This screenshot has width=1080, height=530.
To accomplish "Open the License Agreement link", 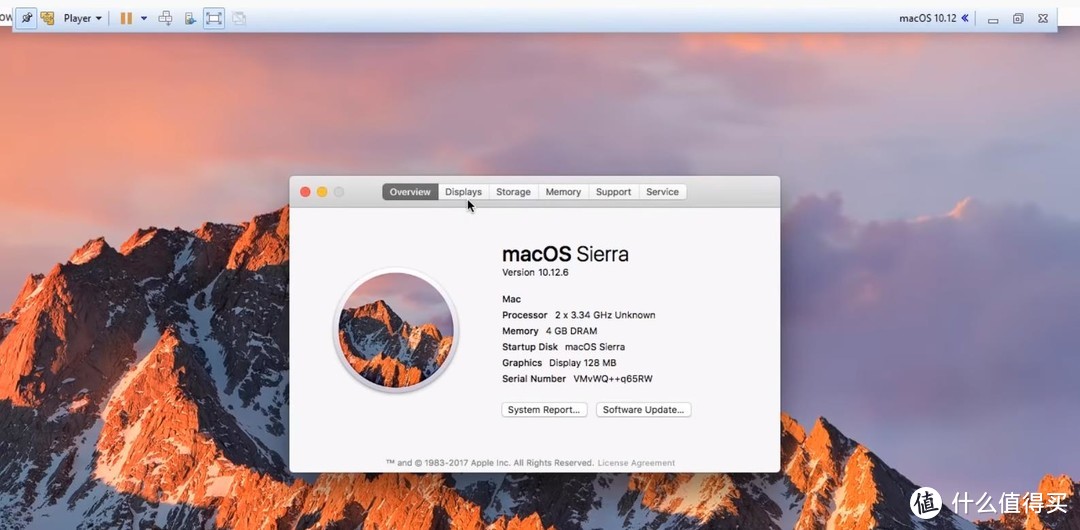I will (636, 463).
